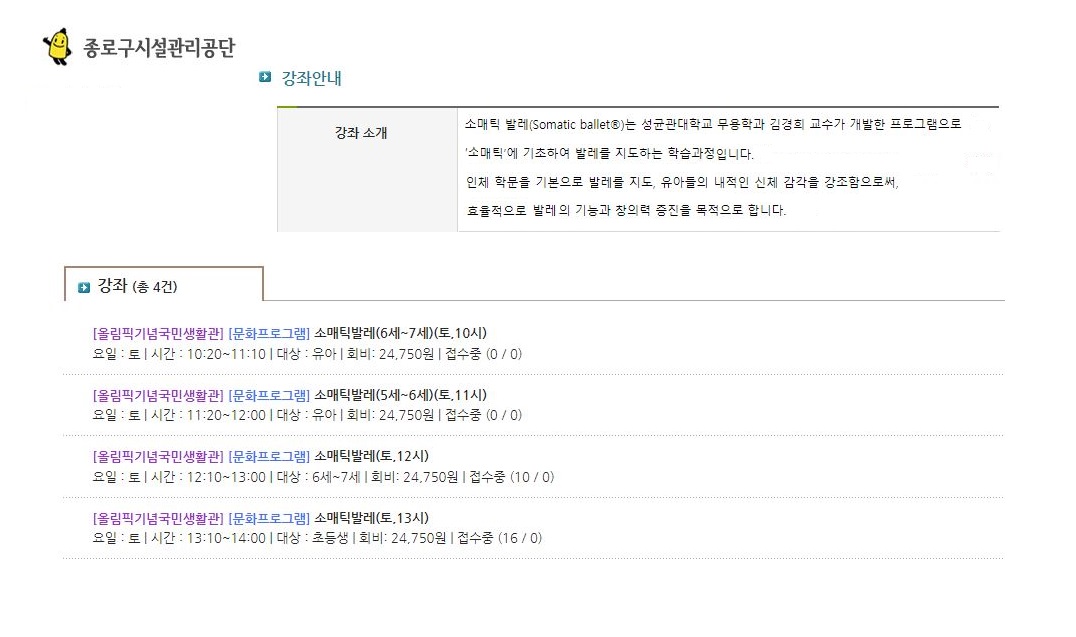Screen dimensions: 1076x637
Task: Click the Somatic ballet description text
Action: [x=712, y=125]
